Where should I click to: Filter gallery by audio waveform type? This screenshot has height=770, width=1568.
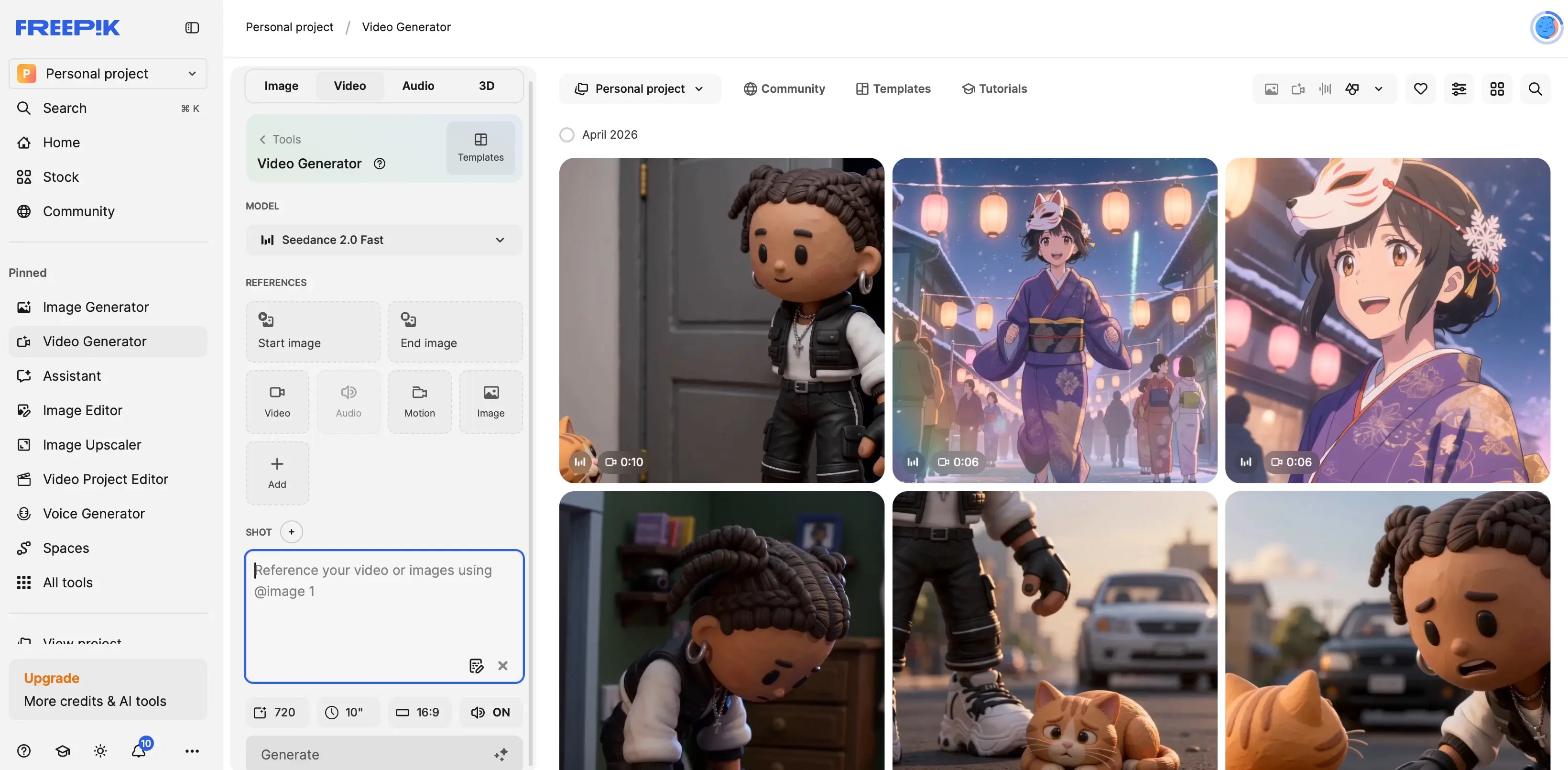point(1325,89)
